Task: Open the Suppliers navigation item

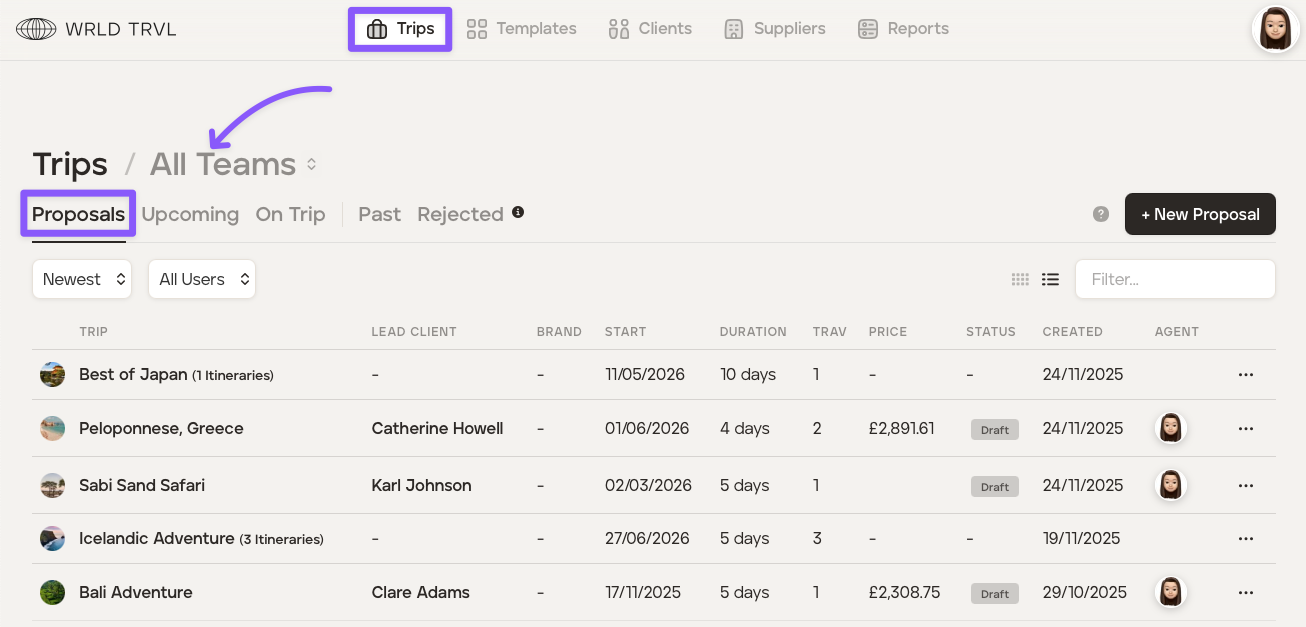Action: tap(775, 29)
